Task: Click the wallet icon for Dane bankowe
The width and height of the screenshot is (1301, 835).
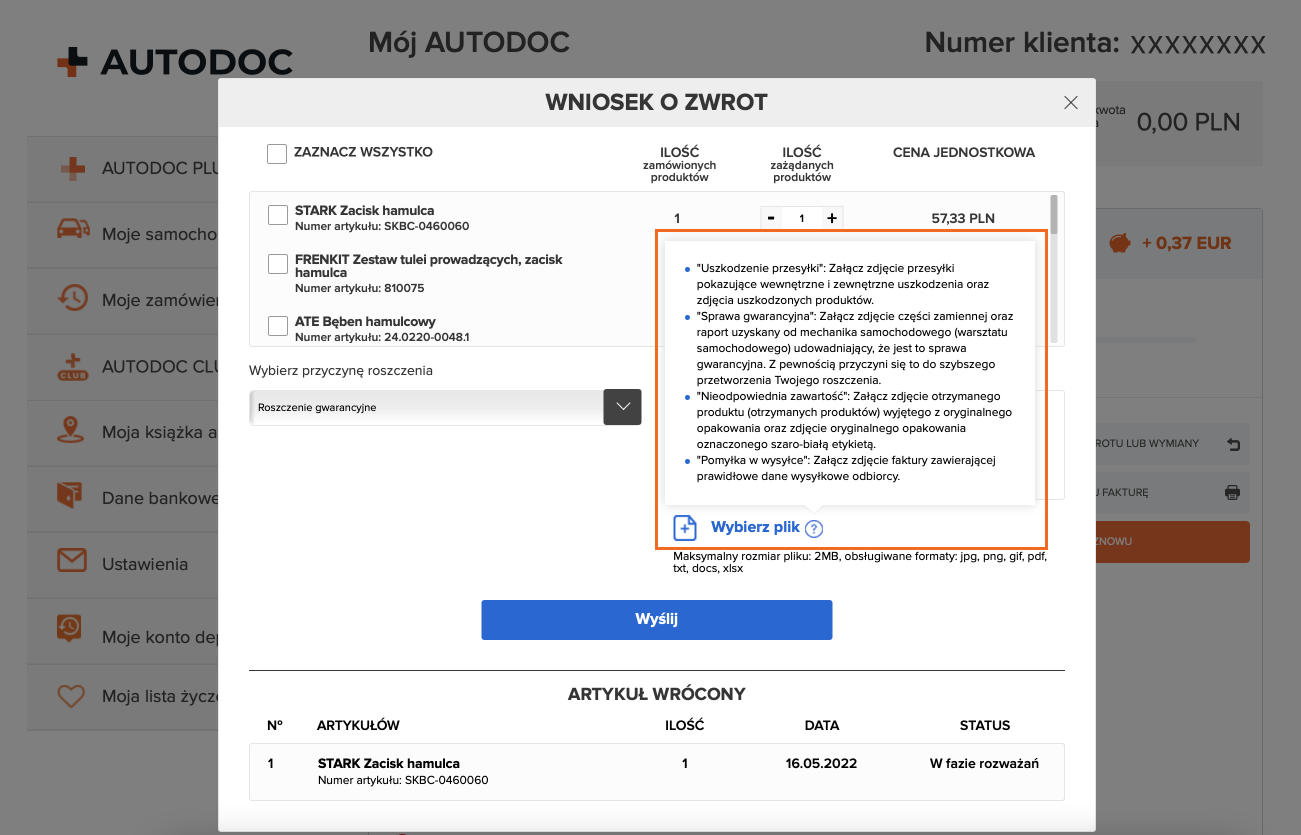Action: click(72, 497)
